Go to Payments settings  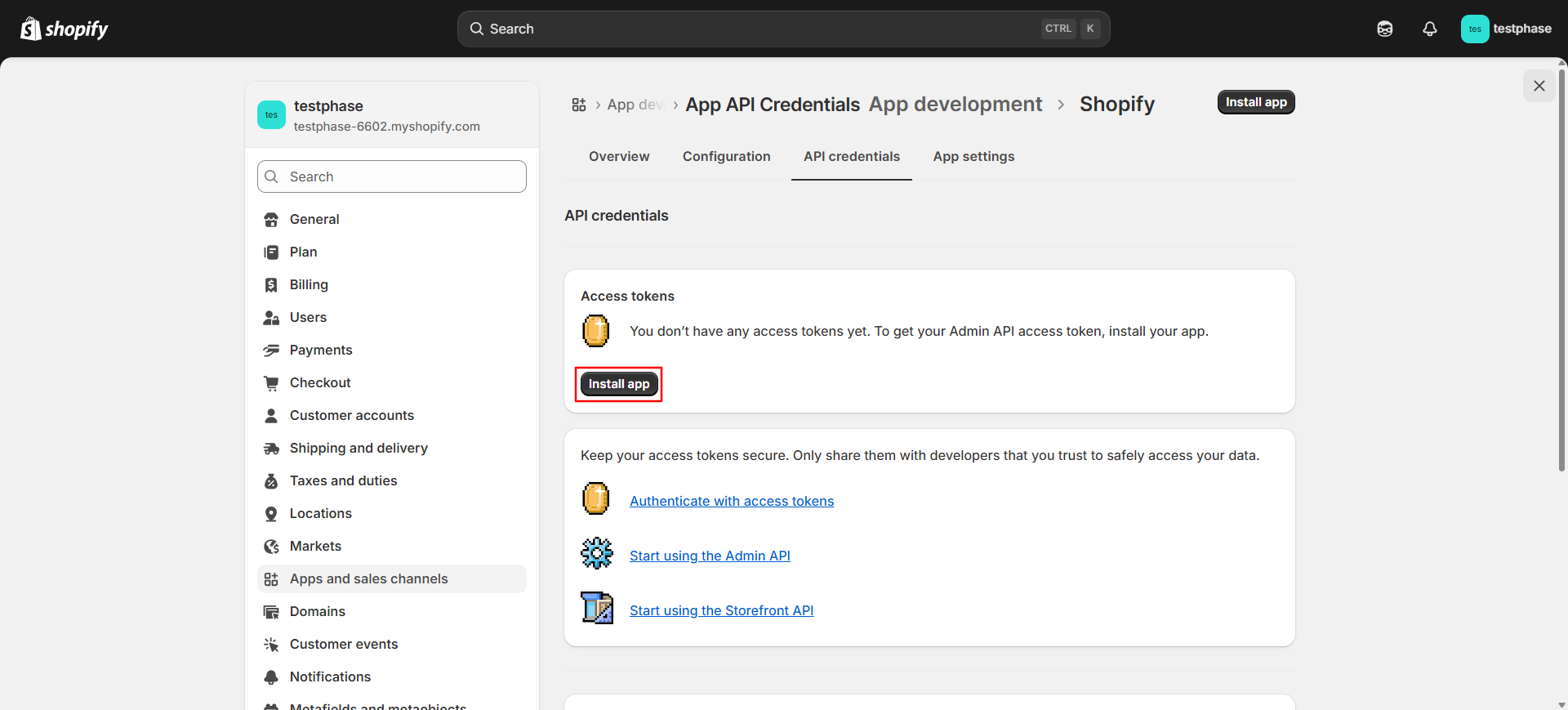coord(392,350)
